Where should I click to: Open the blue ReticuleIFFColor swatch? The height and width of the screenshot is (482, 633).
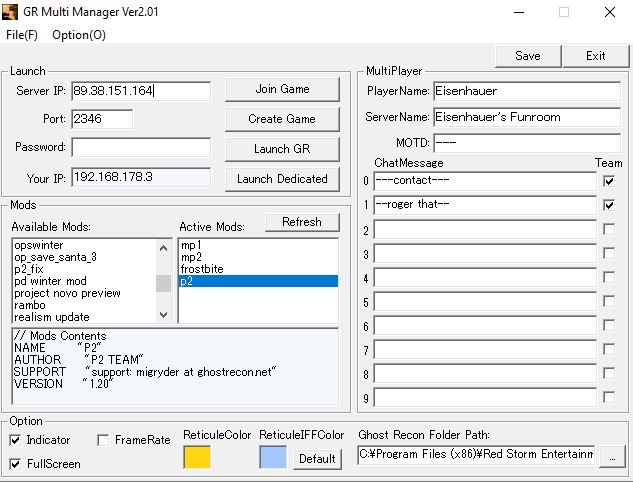tap(273, 457)
